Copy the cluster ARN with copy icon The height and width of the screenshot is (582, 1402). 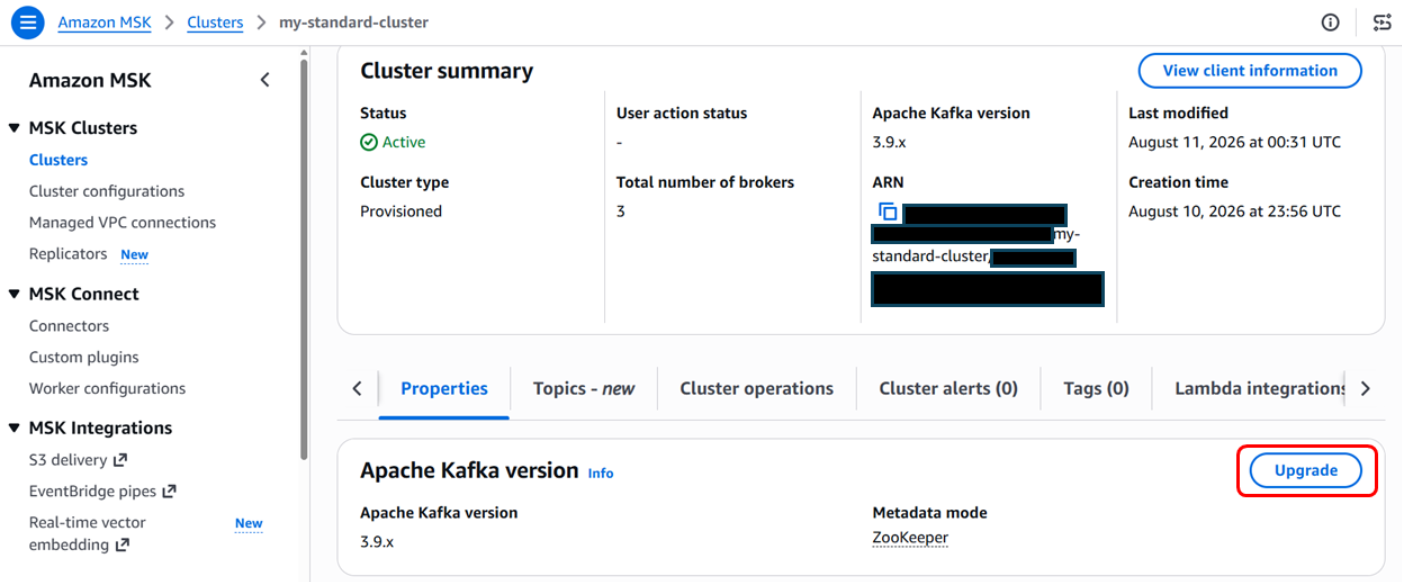(887, 212)
